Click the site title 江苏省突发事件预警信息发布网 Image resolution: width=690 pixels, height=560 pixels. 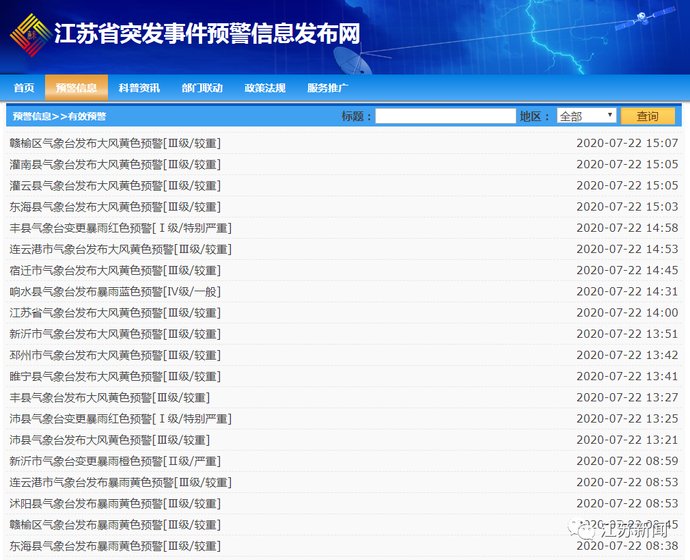[207, 33]
